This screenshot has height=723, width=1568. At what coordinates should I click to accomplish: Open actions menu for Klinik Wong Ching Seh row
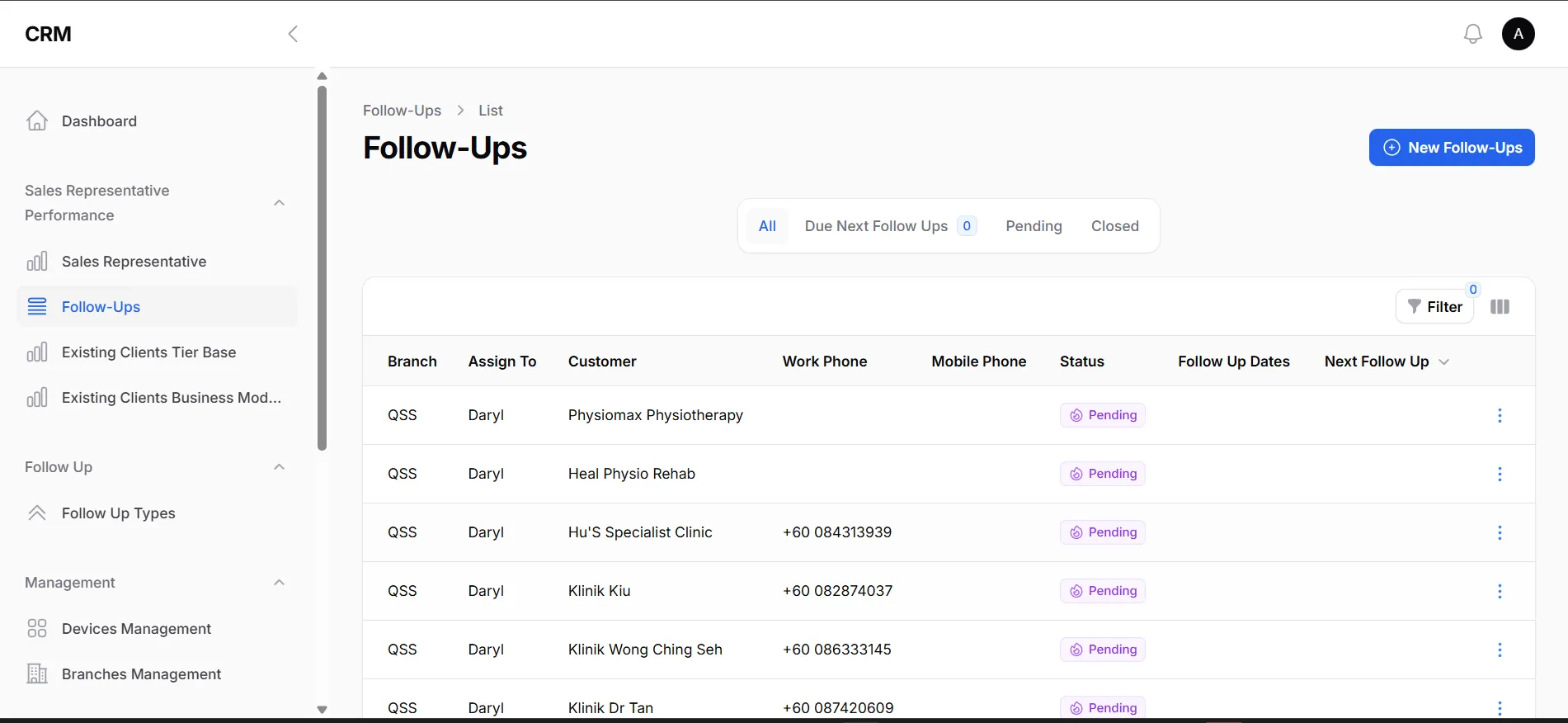click(x=1500, y=650)
